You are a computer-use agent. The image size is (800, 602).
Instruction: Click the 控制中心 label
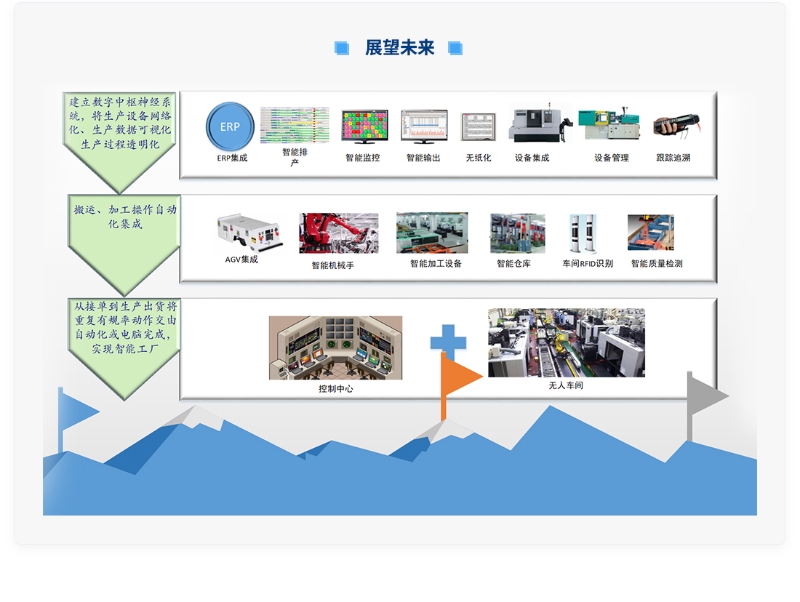335,389
